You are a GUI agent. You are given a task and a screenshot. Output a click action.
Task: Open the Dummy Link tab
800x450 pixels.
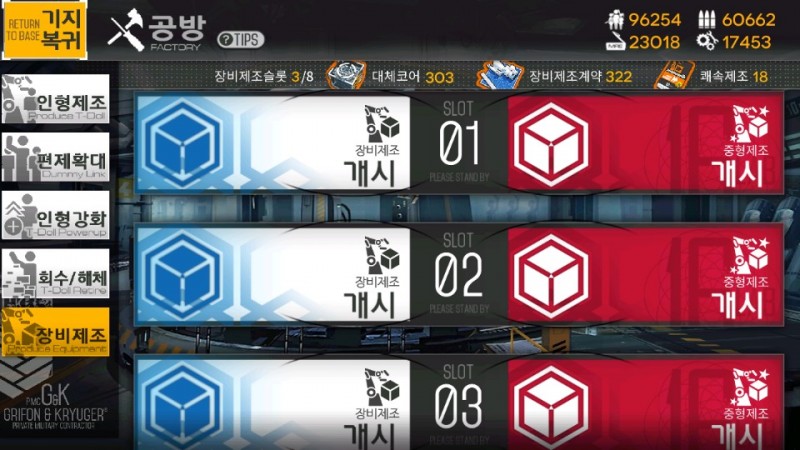(x=56, y=157)
